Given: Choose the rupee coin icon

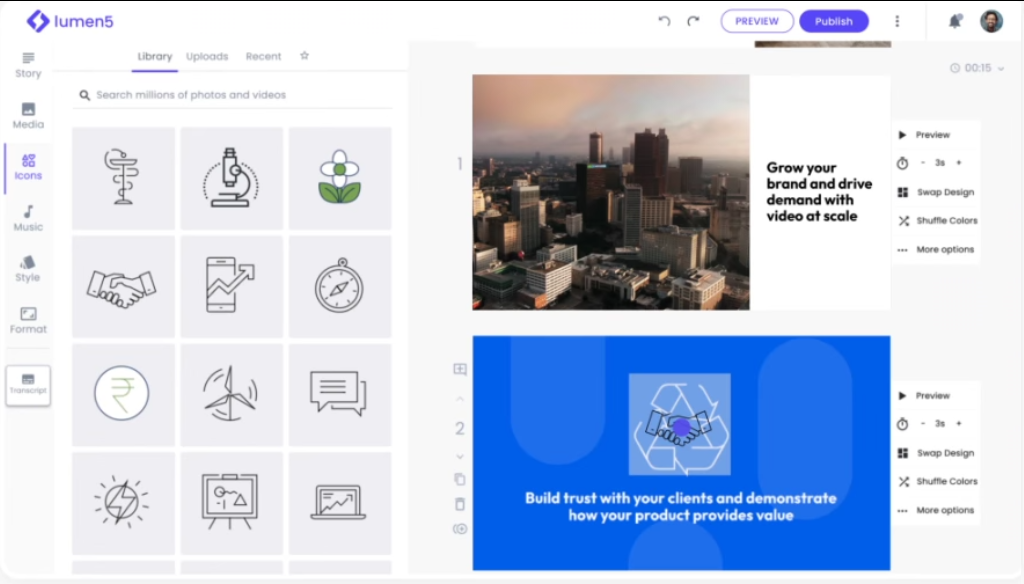Looking at the screenshot, I should 123,395.
